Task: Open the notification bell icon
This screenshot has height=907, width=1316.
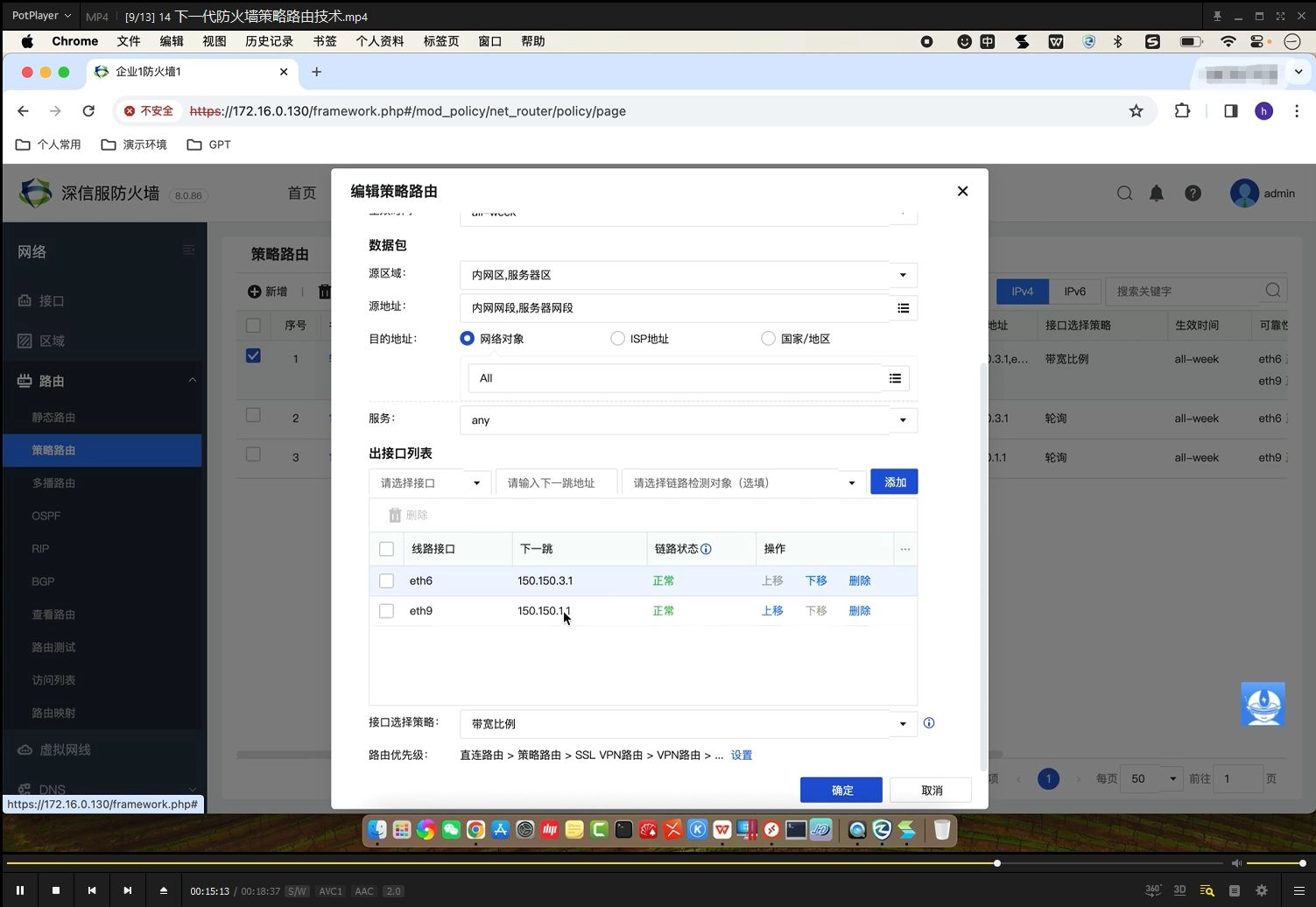Action: 1156,193
